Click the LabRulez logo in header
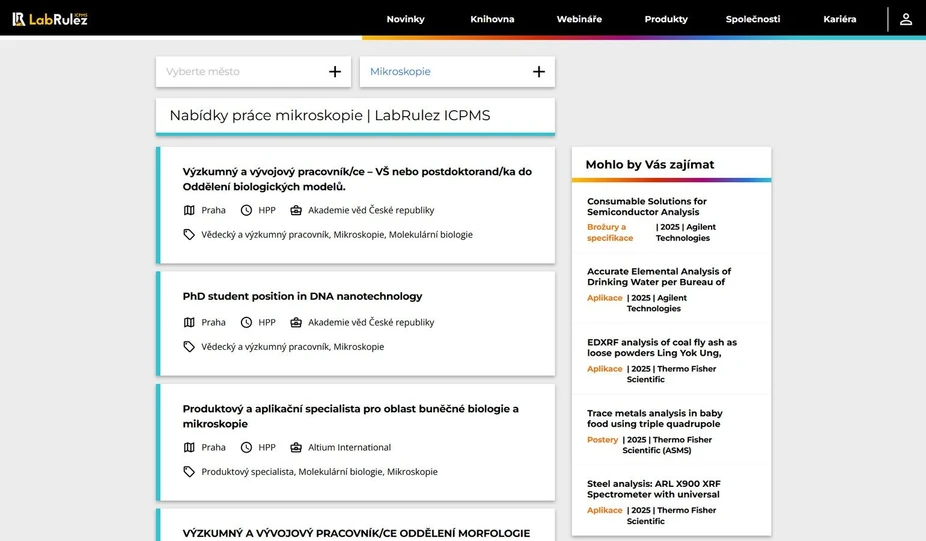 pos(50,19)
